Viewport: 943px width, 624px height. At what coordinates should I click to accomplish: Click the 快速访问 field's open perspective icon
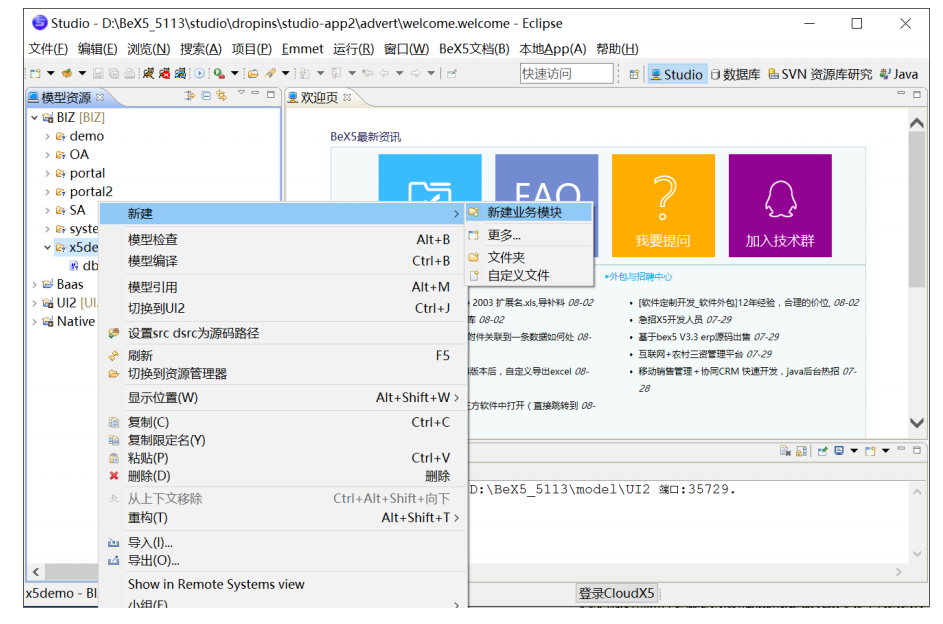tap(633, 74)
